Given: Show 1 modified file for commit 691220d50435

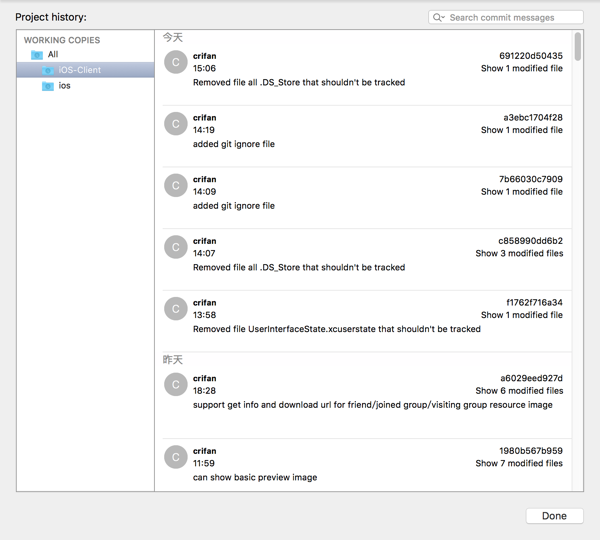Looking at the screenshot, I should [x=521, y=69].
